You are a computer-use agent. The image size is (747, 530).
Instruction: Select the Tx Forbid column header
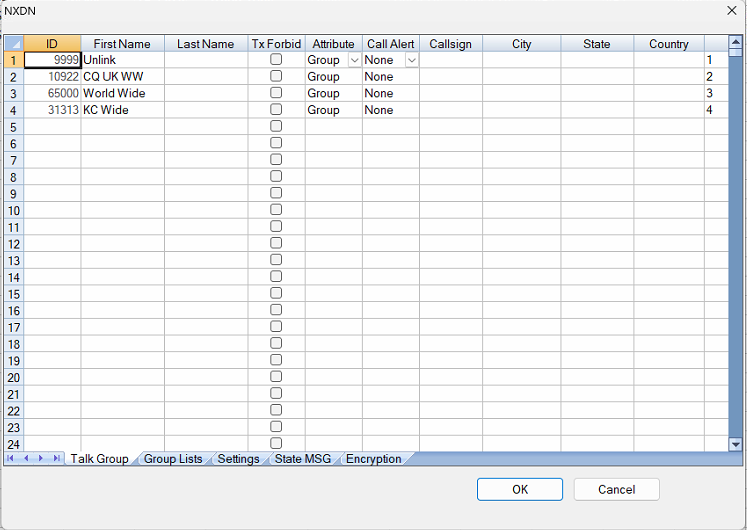276,44
